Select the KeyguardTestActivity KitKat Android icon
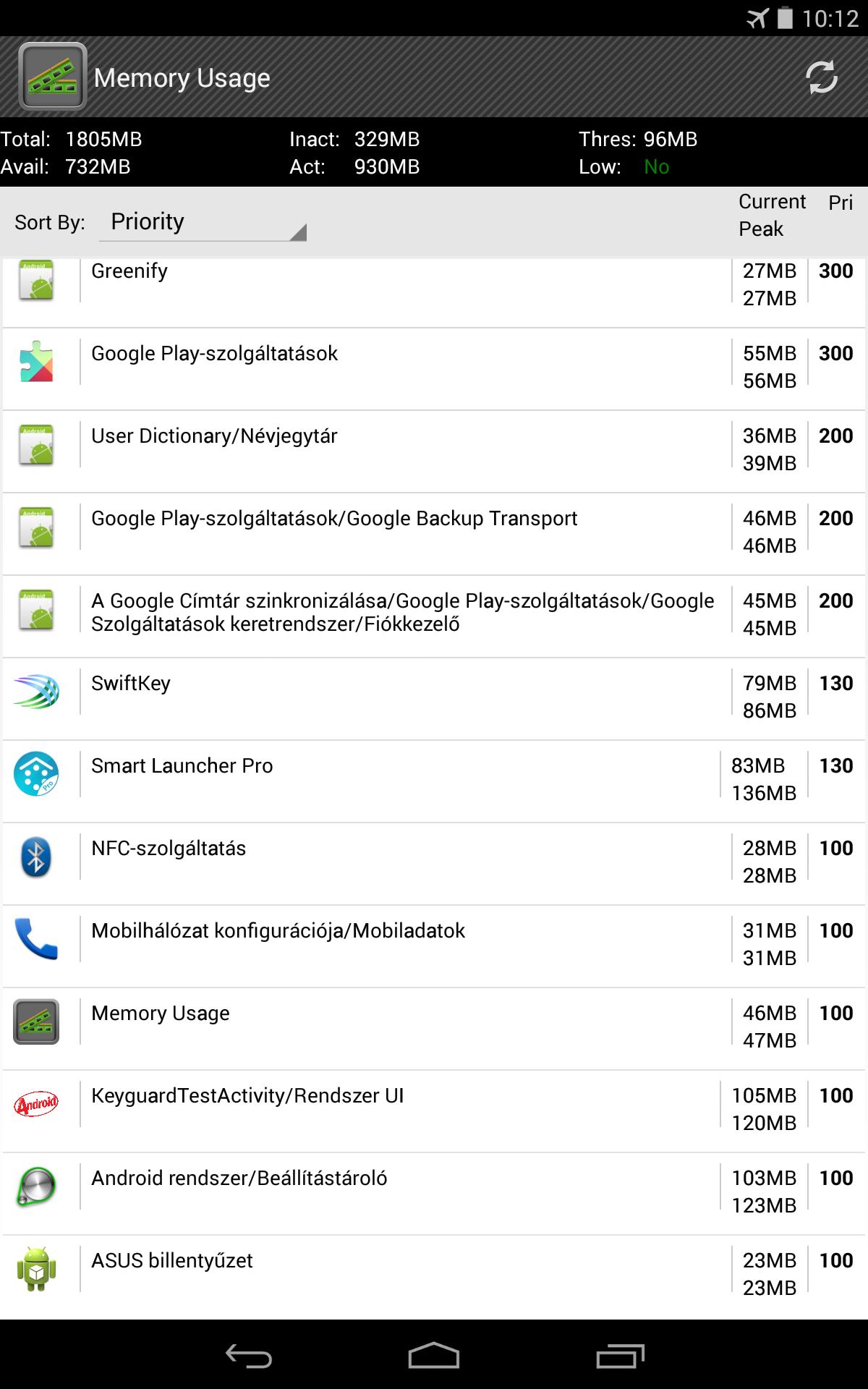 click(x=36, y=1104)
